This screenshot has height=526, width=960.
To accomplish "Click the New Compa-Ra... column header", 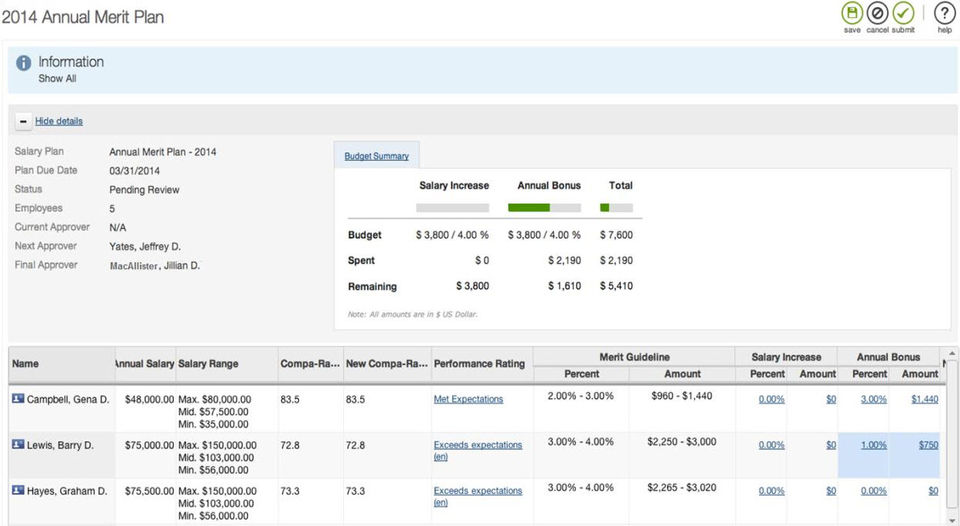I will [388, 364].
